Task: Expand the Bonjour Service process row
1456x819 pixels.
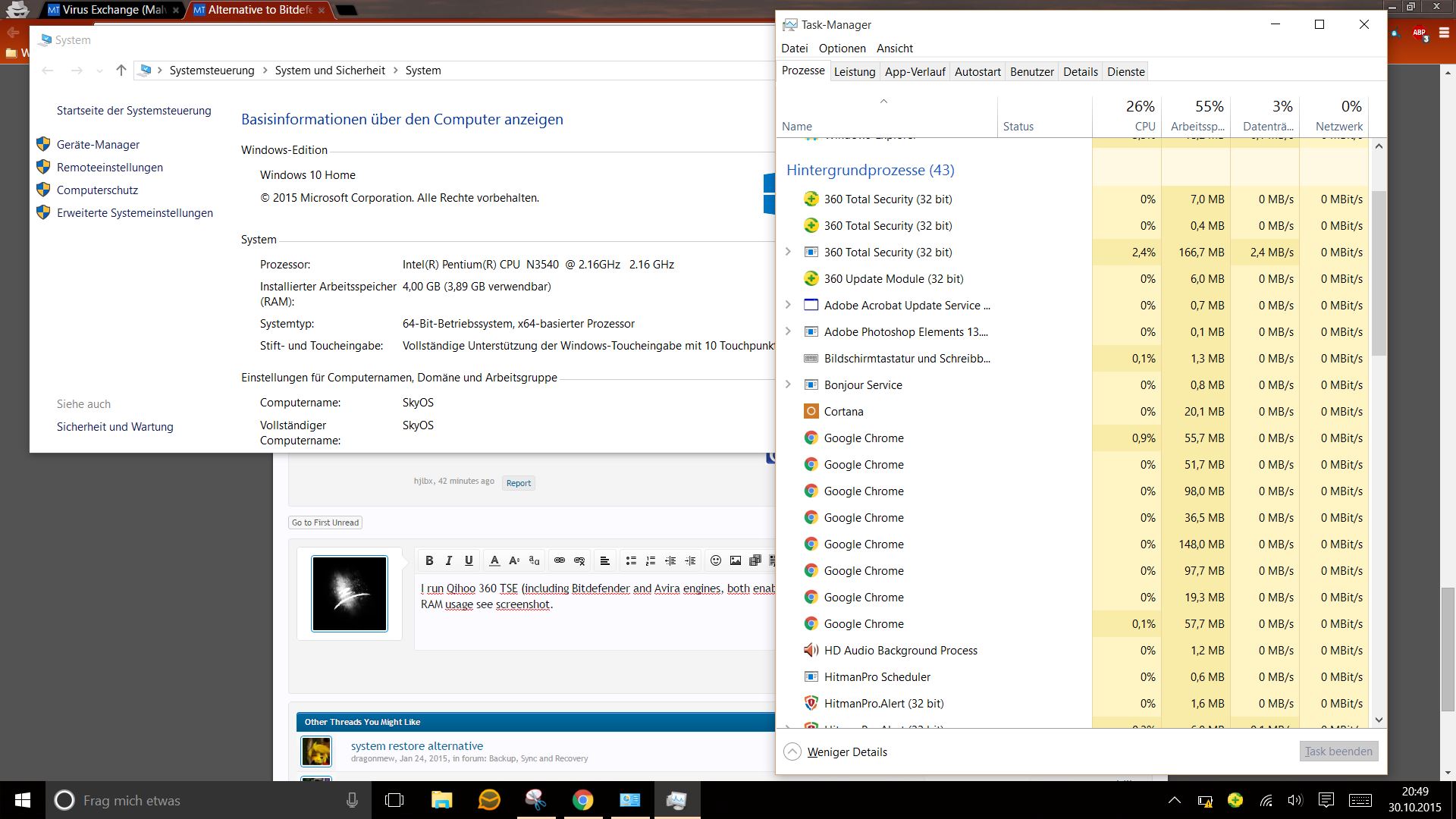Action: [x=788, y=384]
